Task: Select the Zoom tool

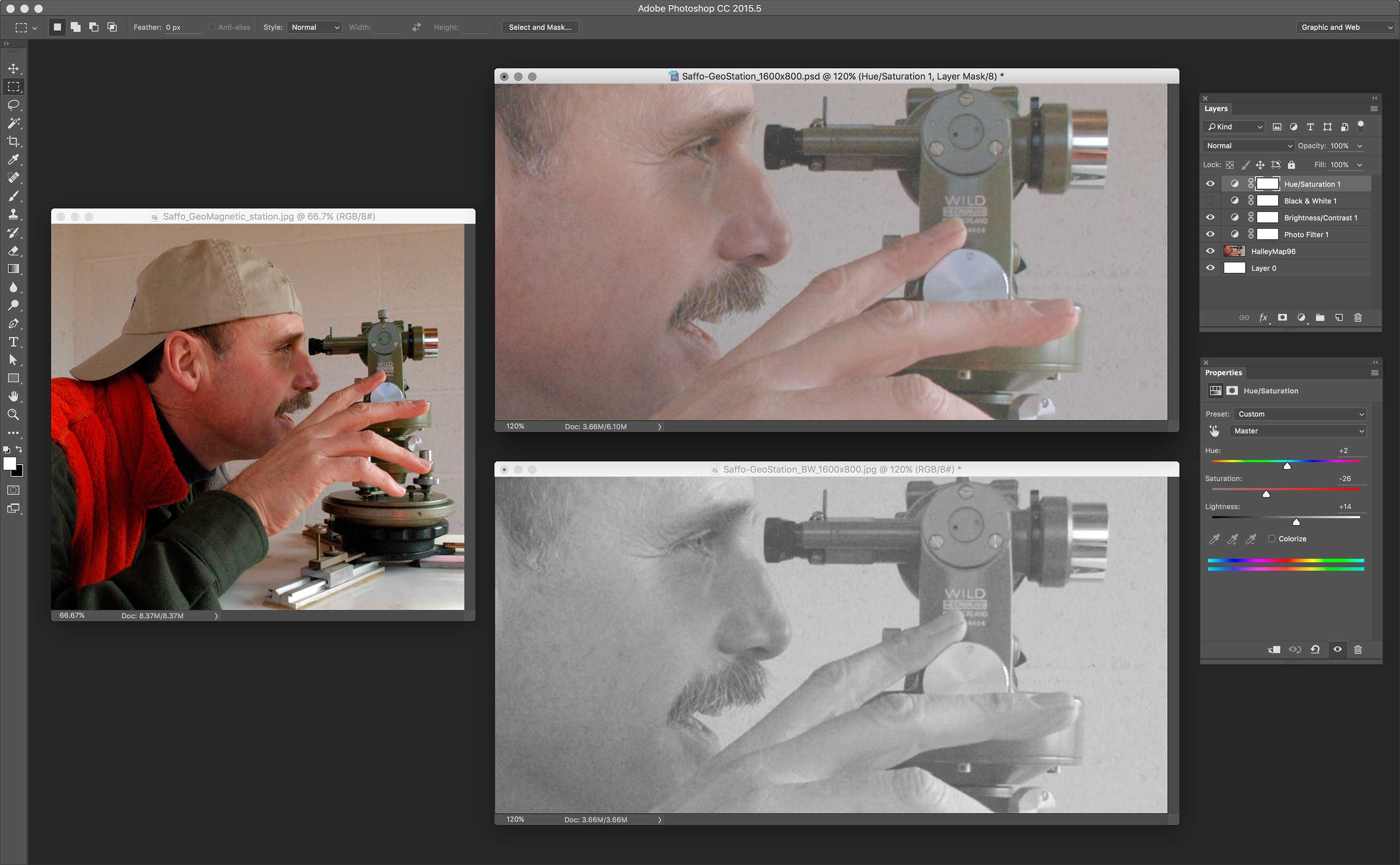Action: [13, 415]
